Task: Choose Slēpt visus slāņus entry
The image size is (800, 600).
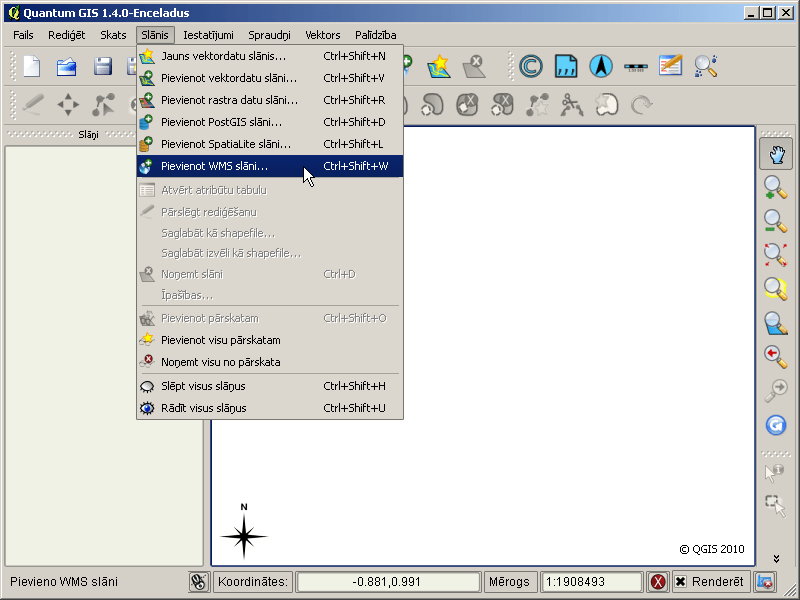Action: coord(270,386)
